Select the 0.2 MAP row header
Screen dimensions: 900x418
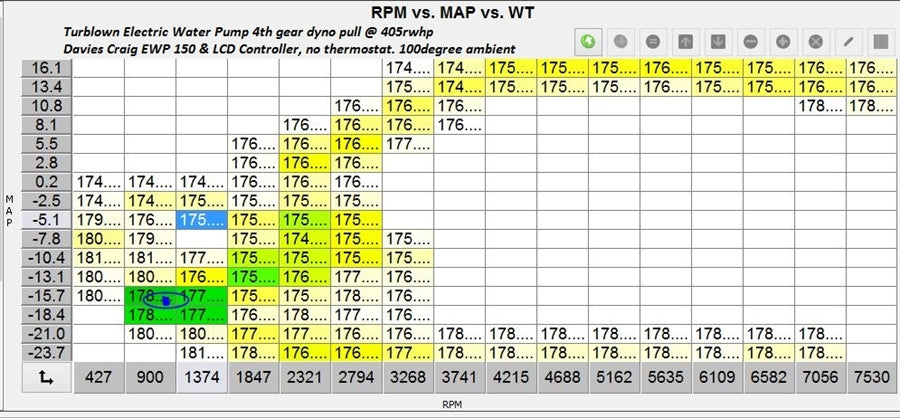(46, 182)
